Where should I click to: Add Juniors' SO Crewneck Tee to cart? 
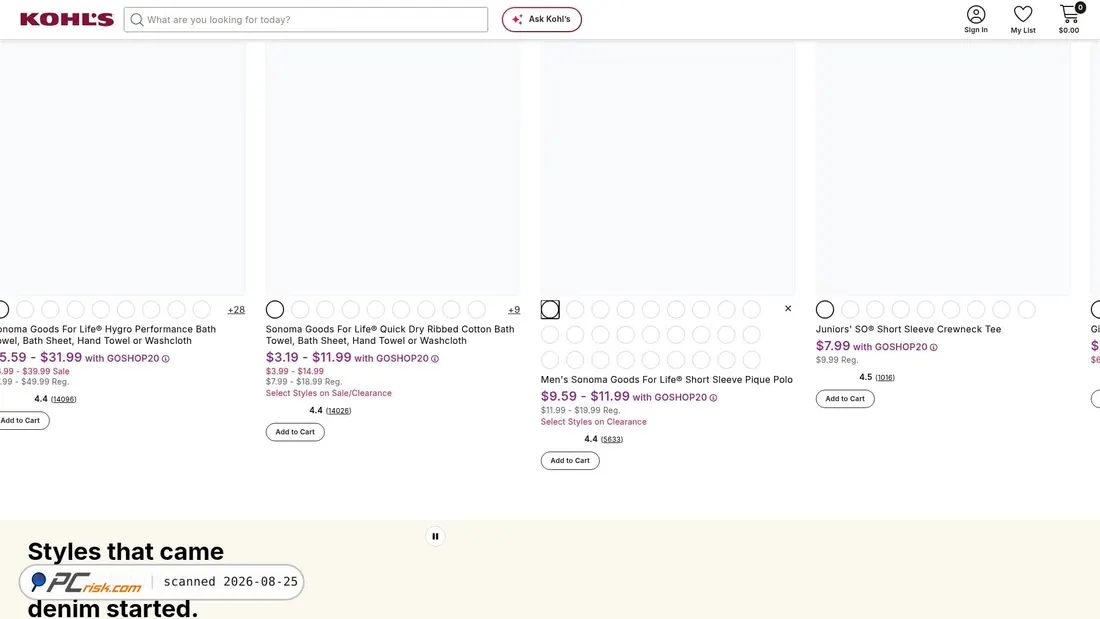(845, 399)
